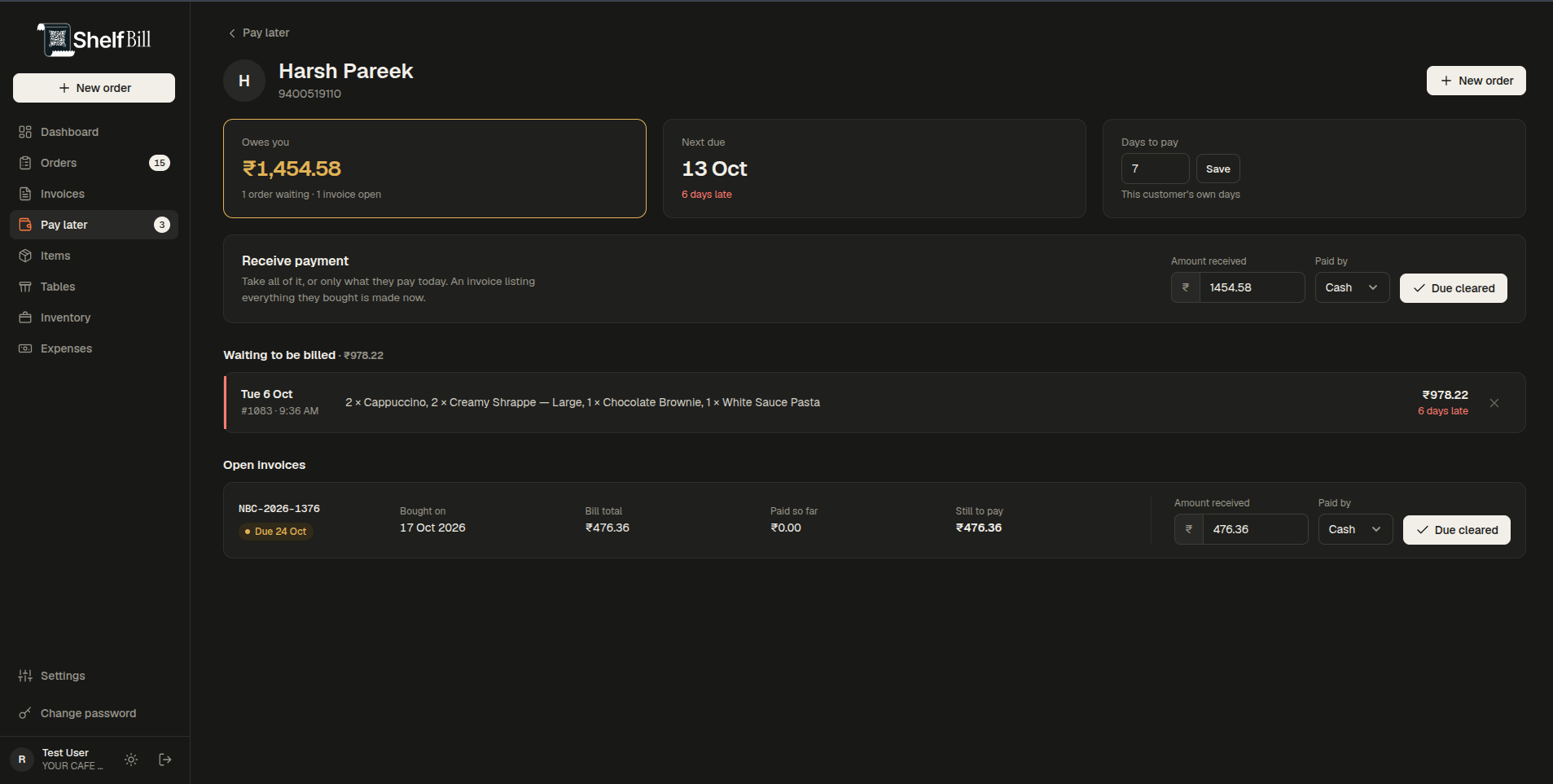This screenshot has height=784, width=1553.
Task: Click top-right New order button
Action: click(1476, 81)
